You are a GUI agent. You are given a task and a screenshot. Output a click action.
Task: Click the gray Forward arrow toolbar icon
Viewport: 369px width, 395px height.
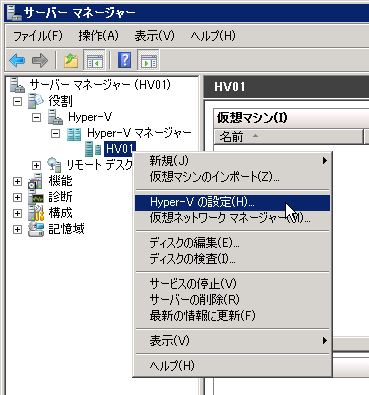(x=40, y=61)
